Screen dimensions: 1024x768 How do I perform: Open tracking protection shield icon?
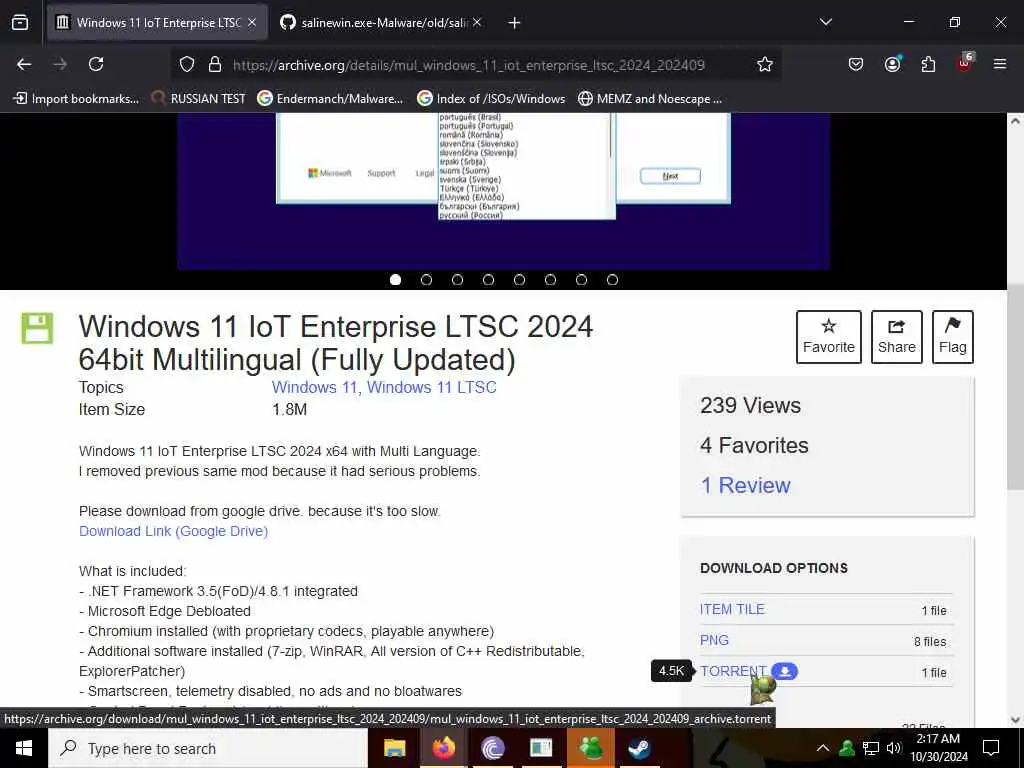coord(187,64)
